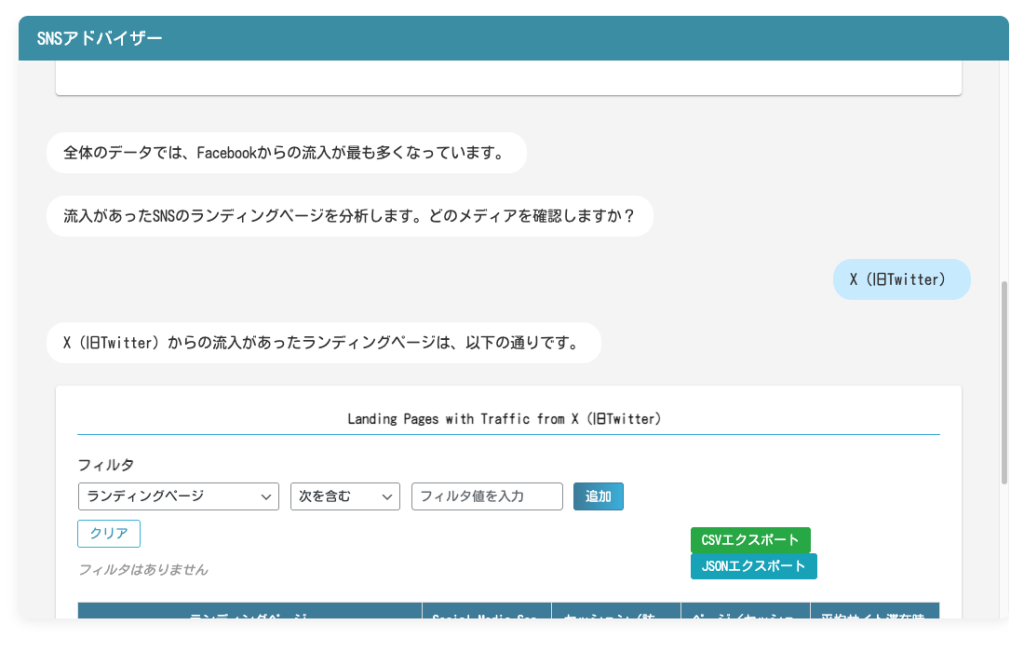Click the SNSアドバイザー header title
The height and width of the screenshot is (652, 1024).
pyautogui.click(x=99, y=38)
